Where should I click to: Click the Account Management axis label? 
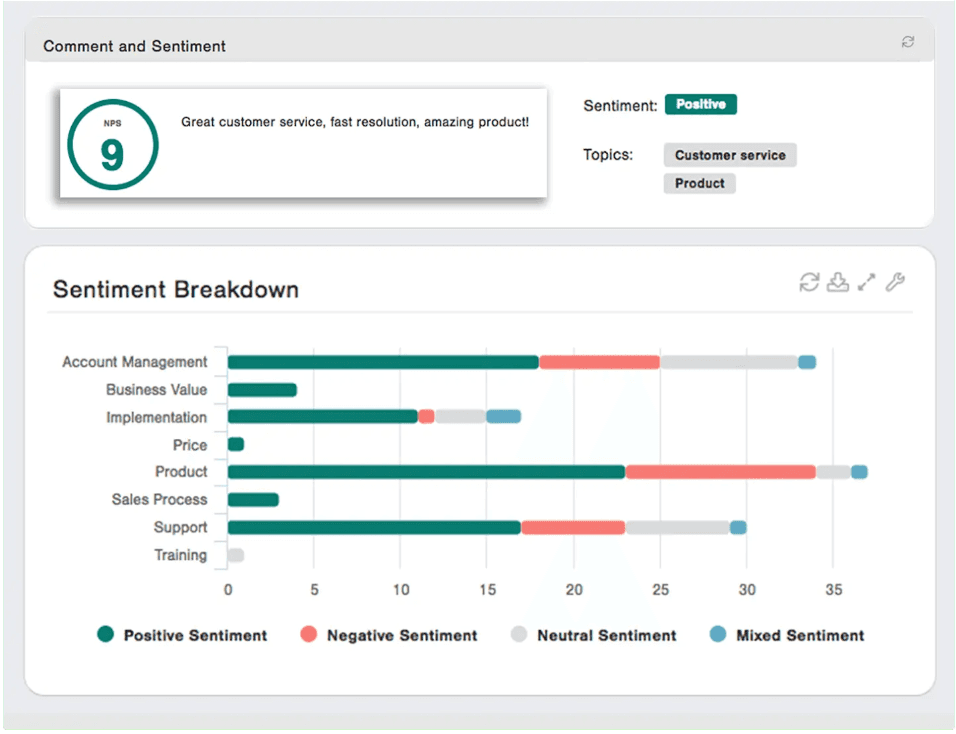(x=135, y=362)
